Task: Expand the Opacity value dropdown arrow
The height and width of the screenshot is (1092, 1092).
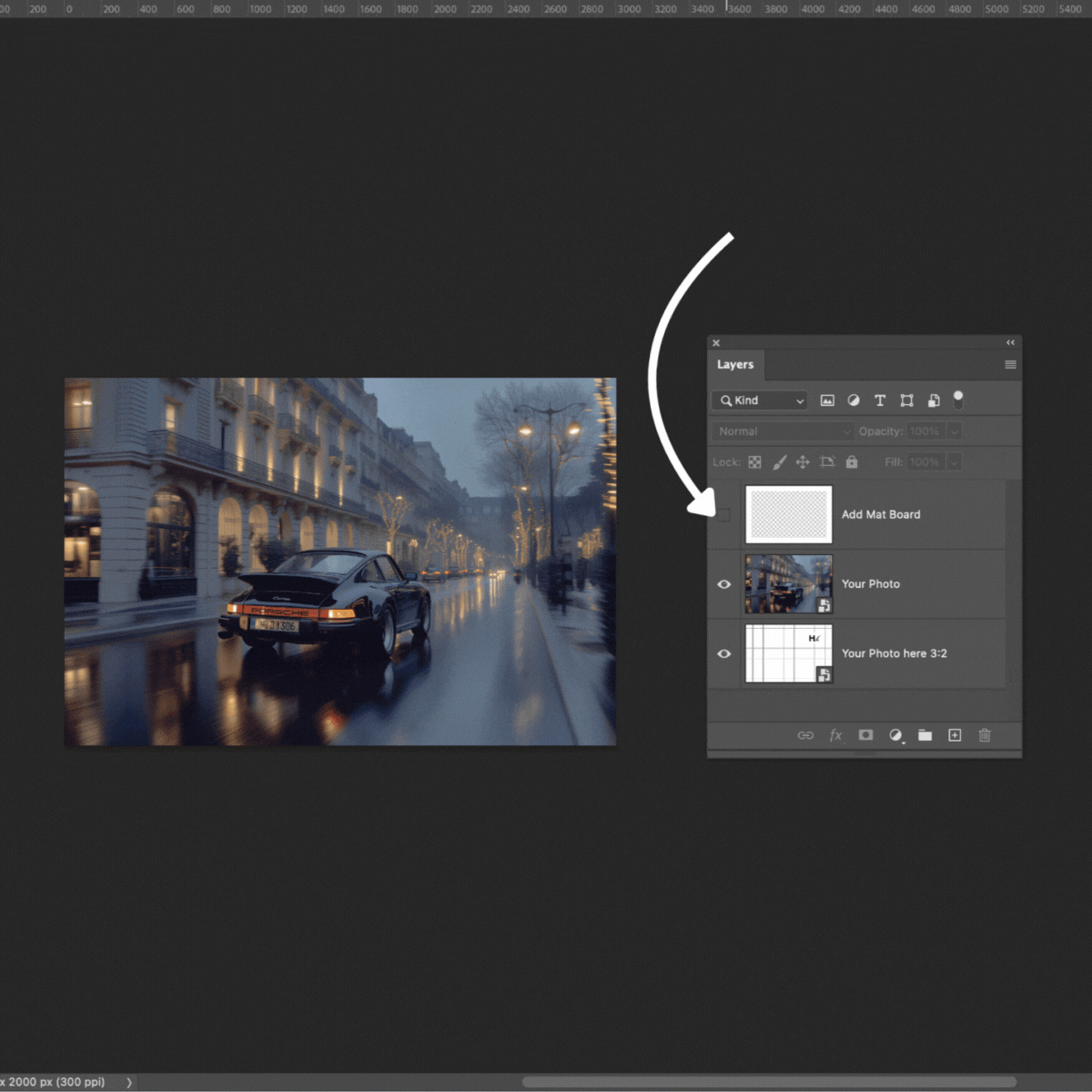Action: tap(954, 431)
